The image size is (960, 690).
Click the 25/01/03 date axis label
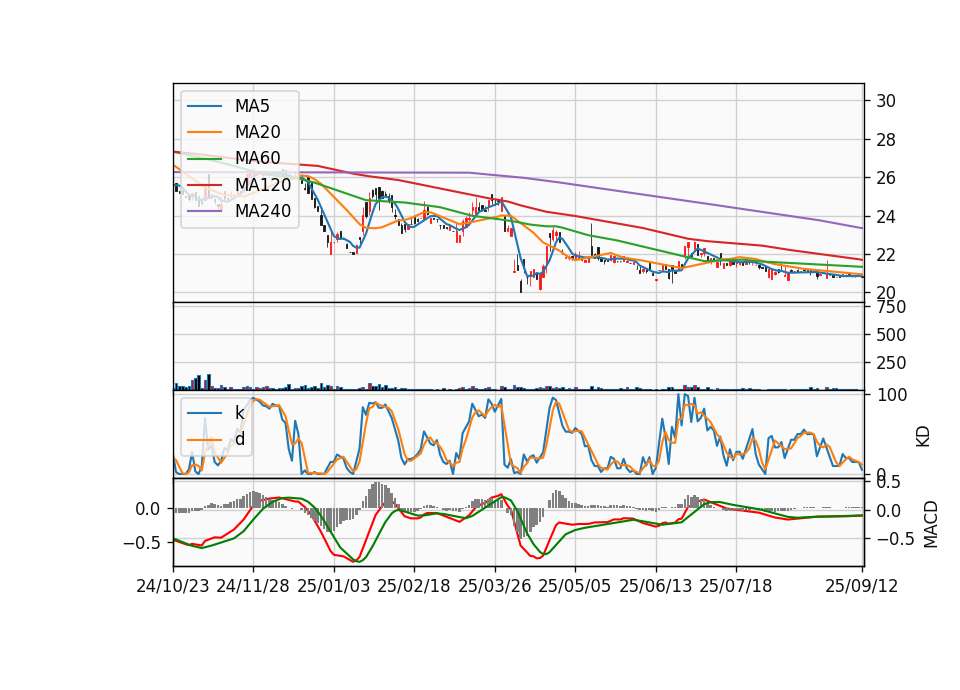coord(334,586)
